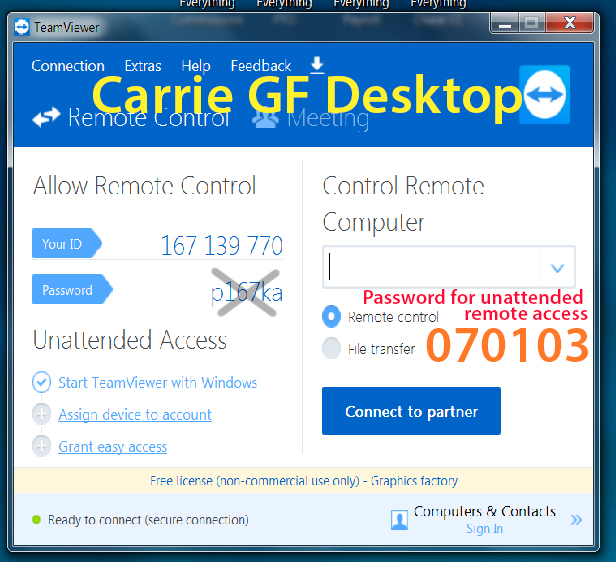This screenshot has width=616, height=562.
Task: Open Grant easy access link
Action: pos(112,447)
